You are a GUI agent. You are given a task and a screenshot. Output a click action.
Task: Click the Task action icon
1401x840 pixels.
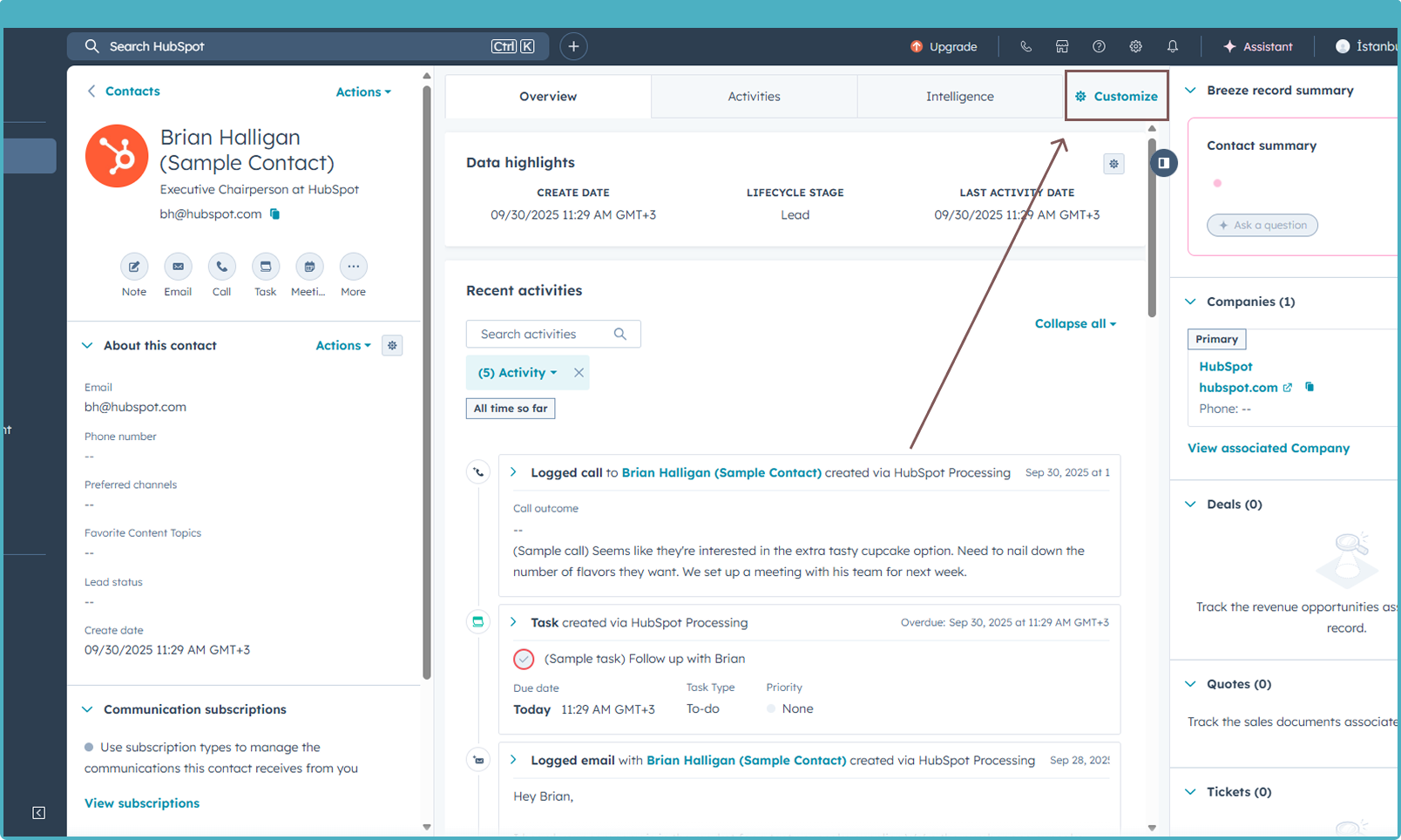point(265,267)
